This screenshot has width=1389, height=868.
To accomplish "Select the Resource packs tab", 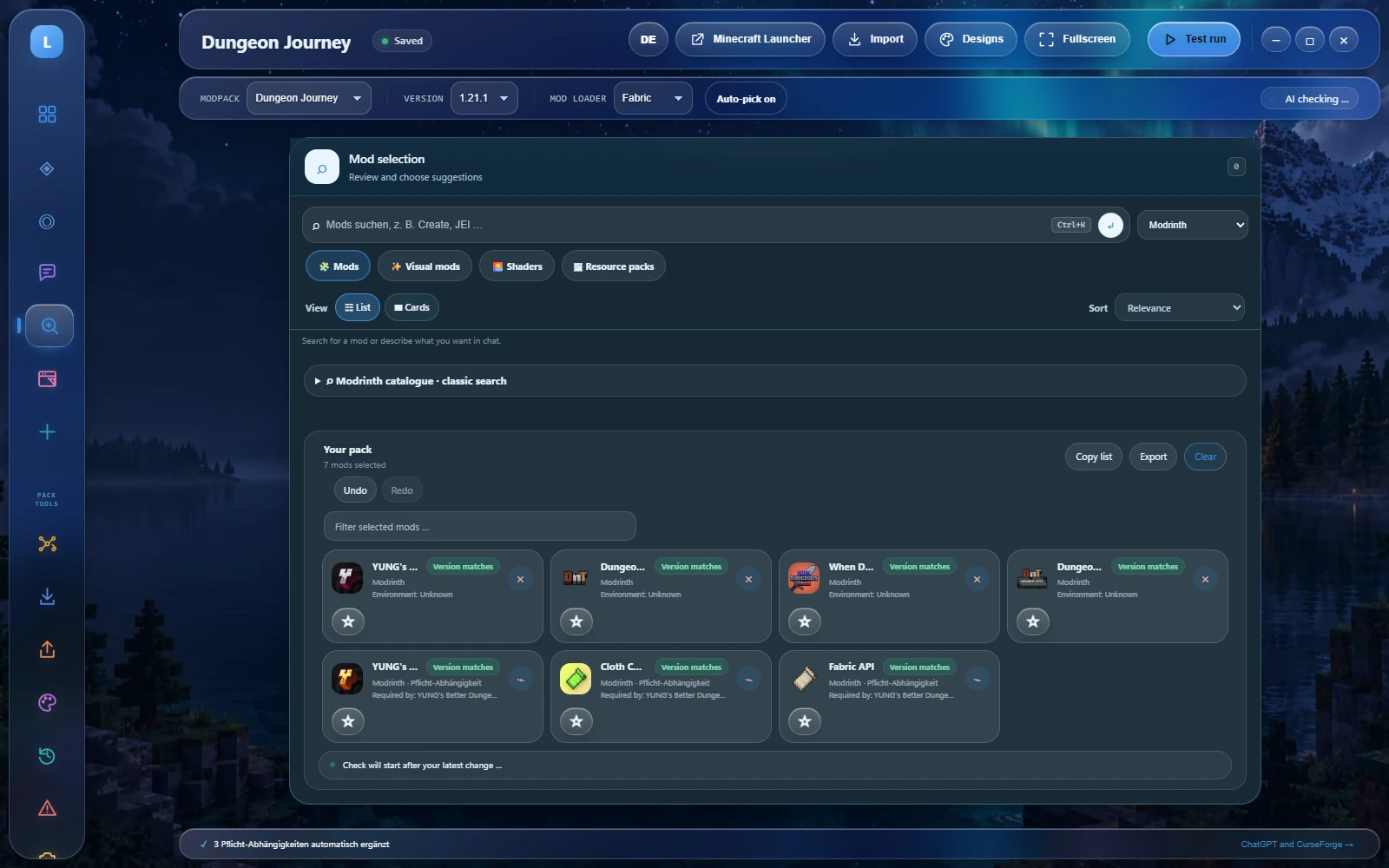I will click(614, 266).
